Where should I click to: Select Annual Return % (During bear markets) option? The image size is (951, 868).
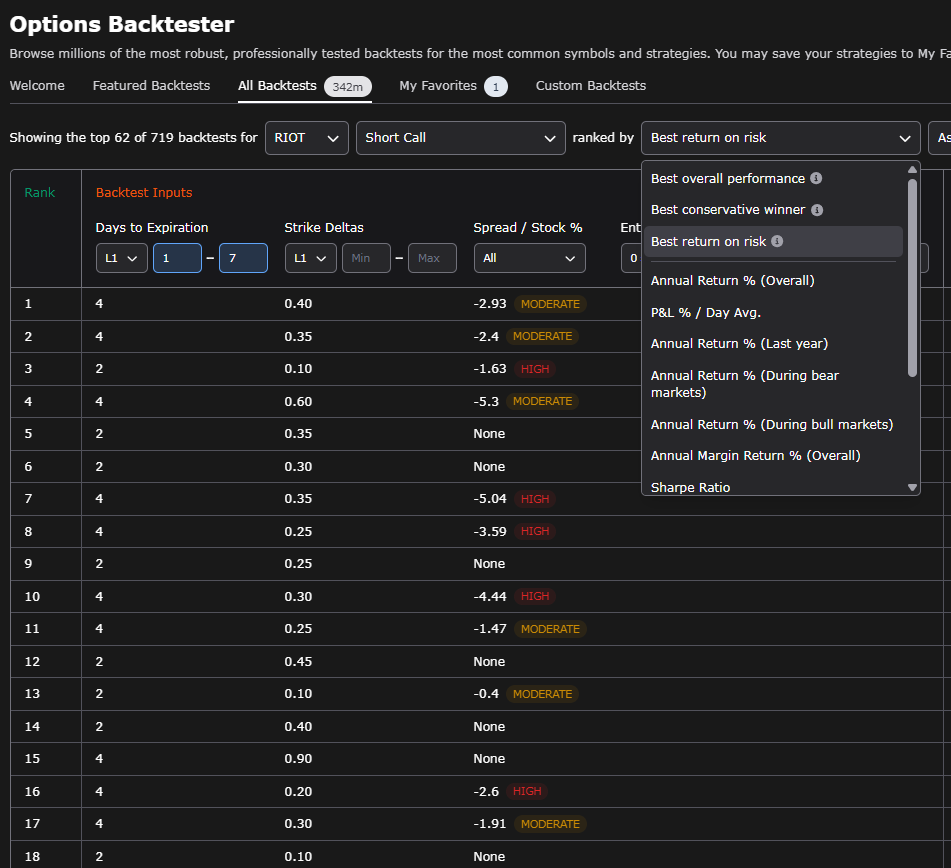coord(773,384)
